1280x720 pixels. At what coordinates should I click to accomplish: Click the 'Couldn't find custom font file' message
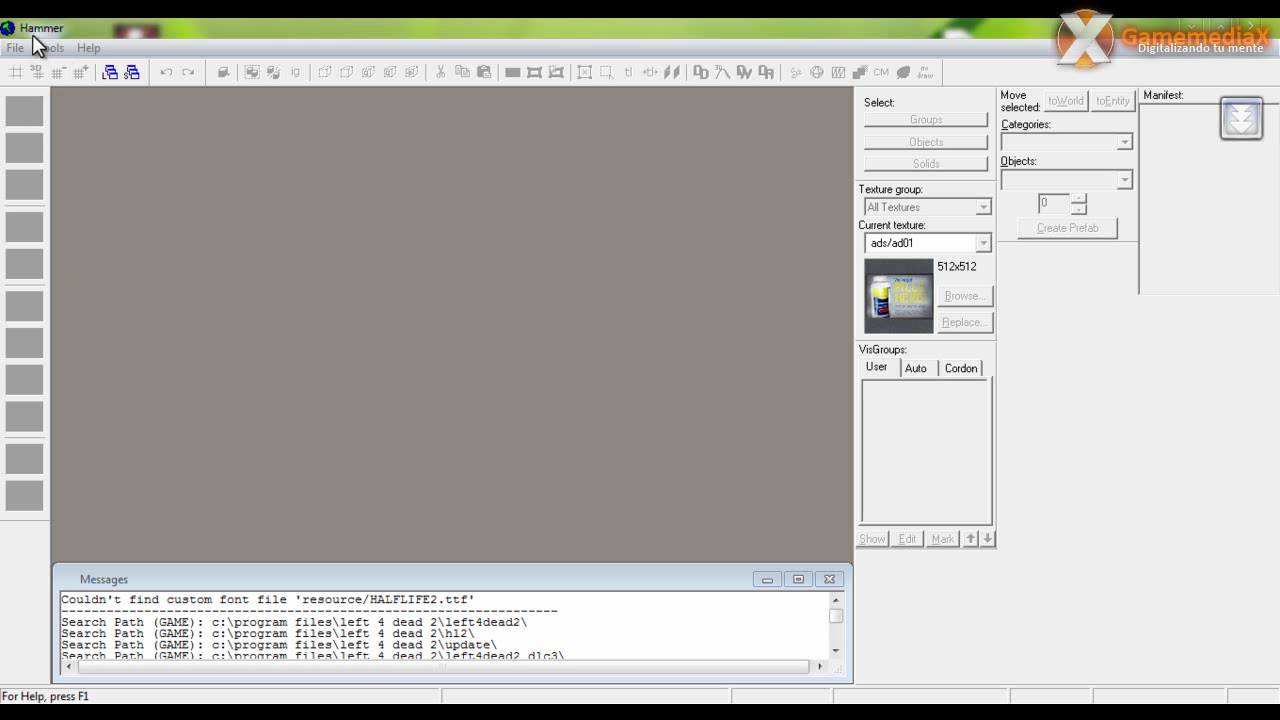(268, 600)
